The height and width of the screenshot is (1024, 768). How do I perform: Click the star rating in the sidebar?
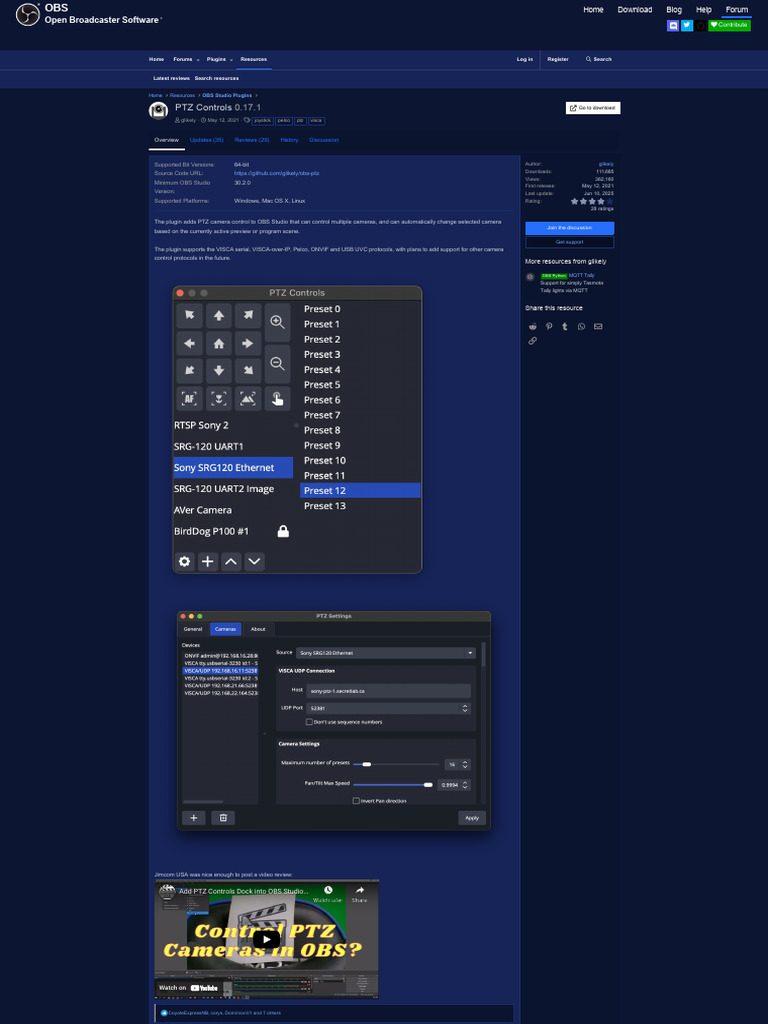(x=592, y=201)
